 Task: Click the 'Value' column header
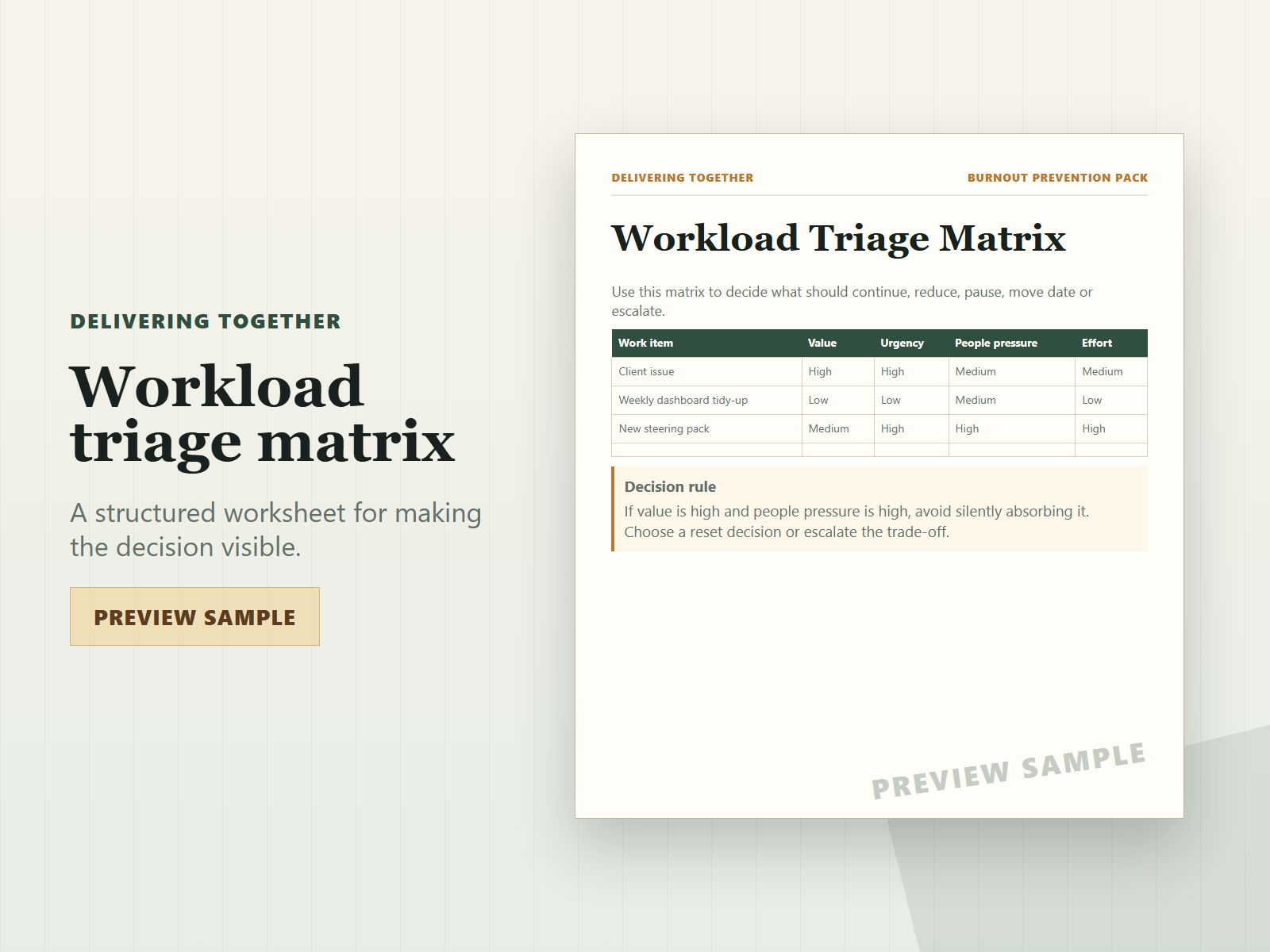coord(837,343)
